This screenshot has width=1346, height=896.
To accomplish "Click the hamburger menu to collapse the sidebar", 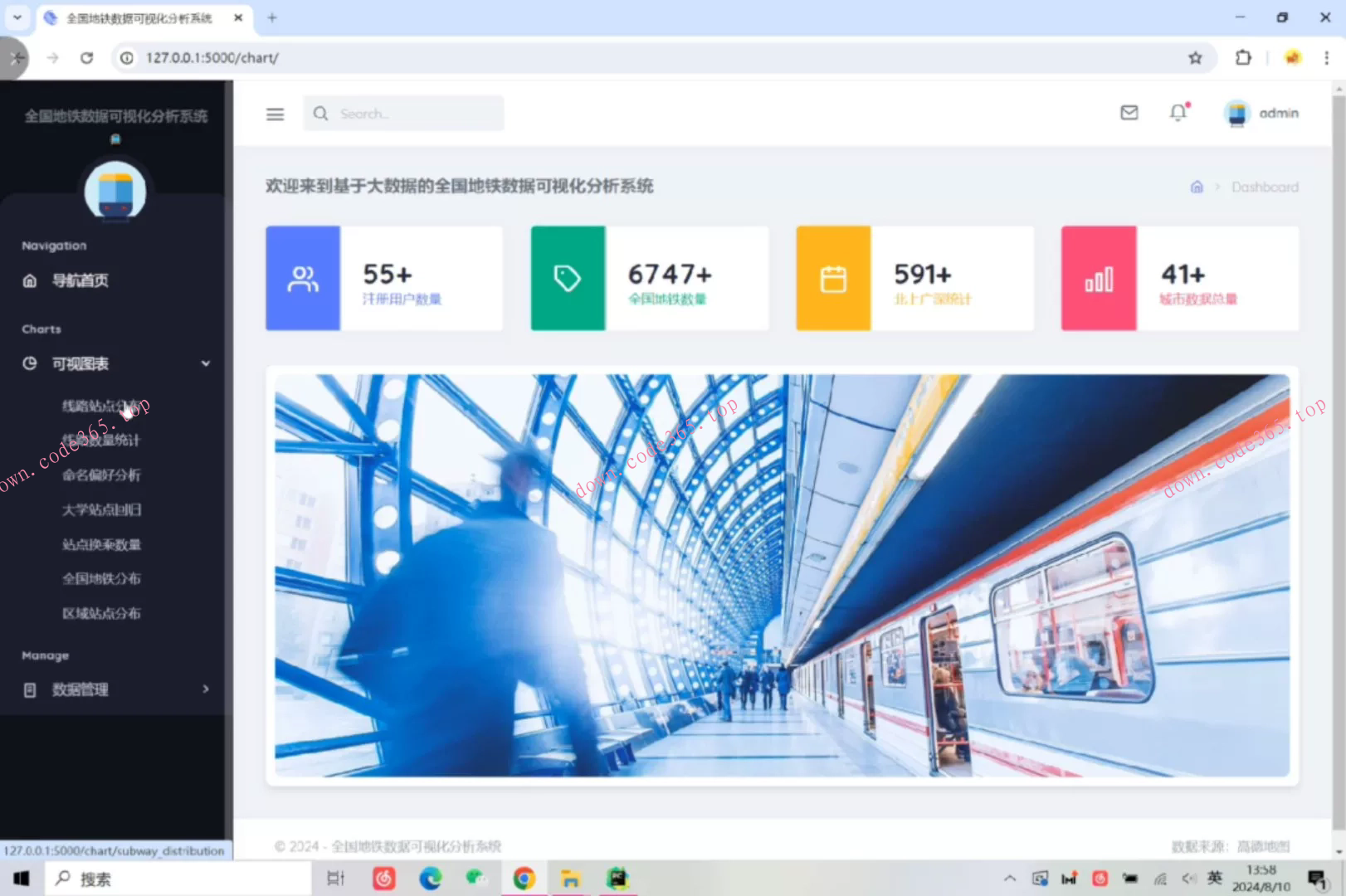I will (275, 114).
